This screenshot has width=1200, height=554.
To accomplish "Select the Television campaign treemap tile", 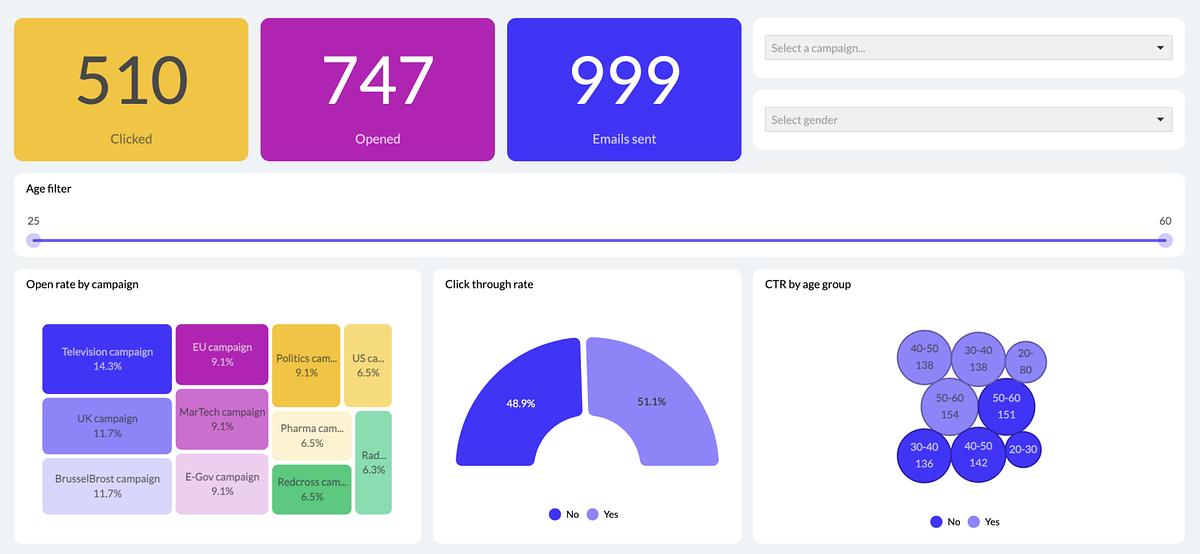I will pos(107,358).
